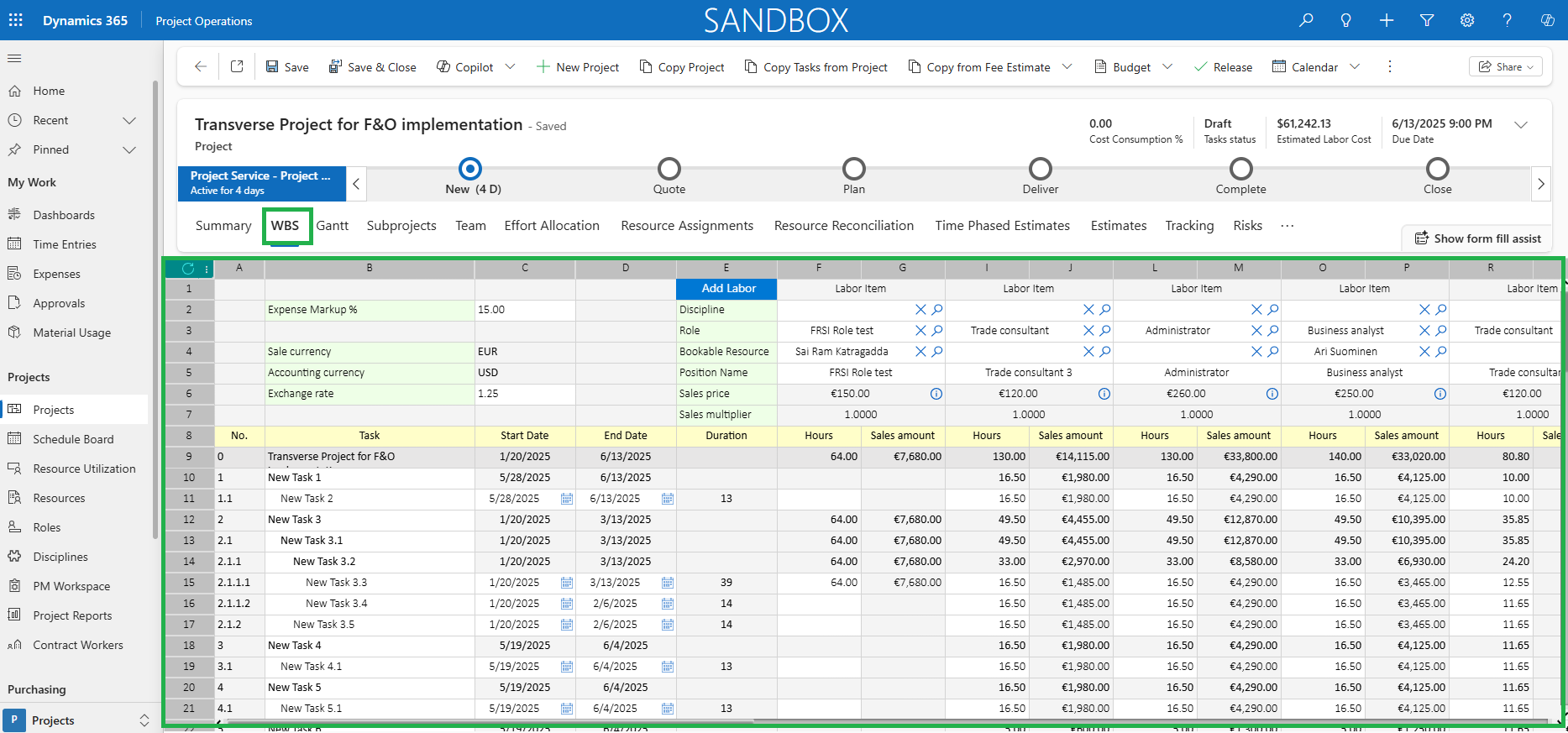Open settings gear in top bar
1568x733 pixels.
[1467, 20]
